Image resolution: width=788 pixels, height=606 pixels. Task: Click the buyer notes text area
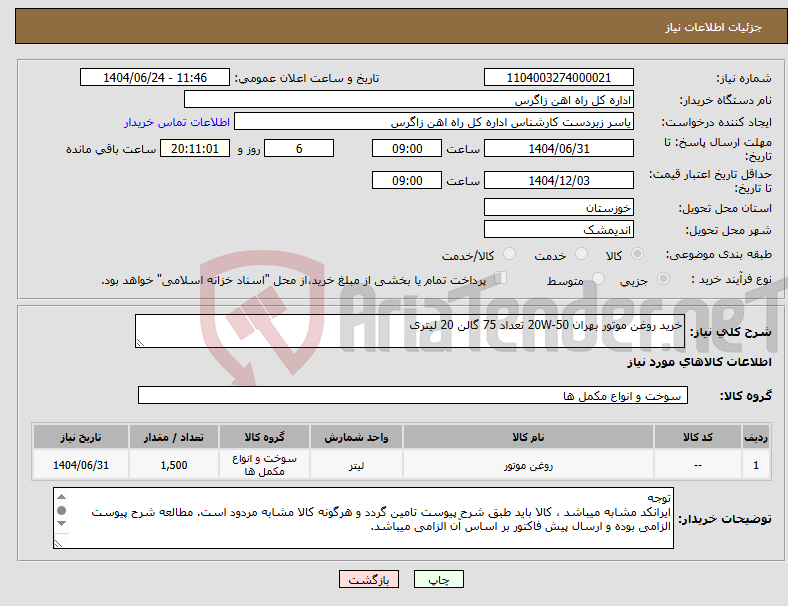(x=363, y=518)
